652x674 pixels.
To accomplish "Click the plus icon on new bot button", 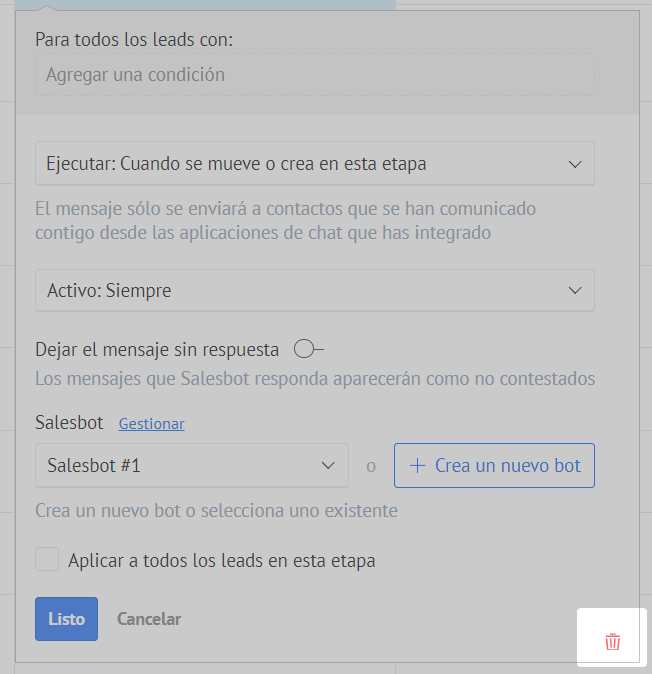I will click(417, 466).
